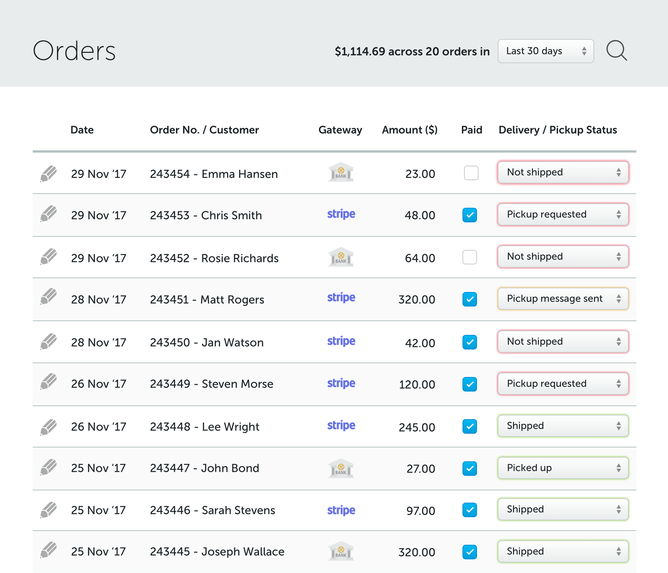Image resolution: width=668 pixels, height=573 pixels.
Task: Edit order 243451 with the pencil icon
Action: pos(49,299)
